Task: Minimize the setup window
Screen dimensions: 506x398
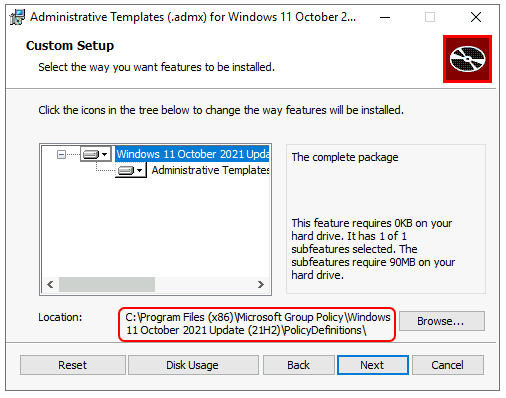Action: [x=385, y=17]
